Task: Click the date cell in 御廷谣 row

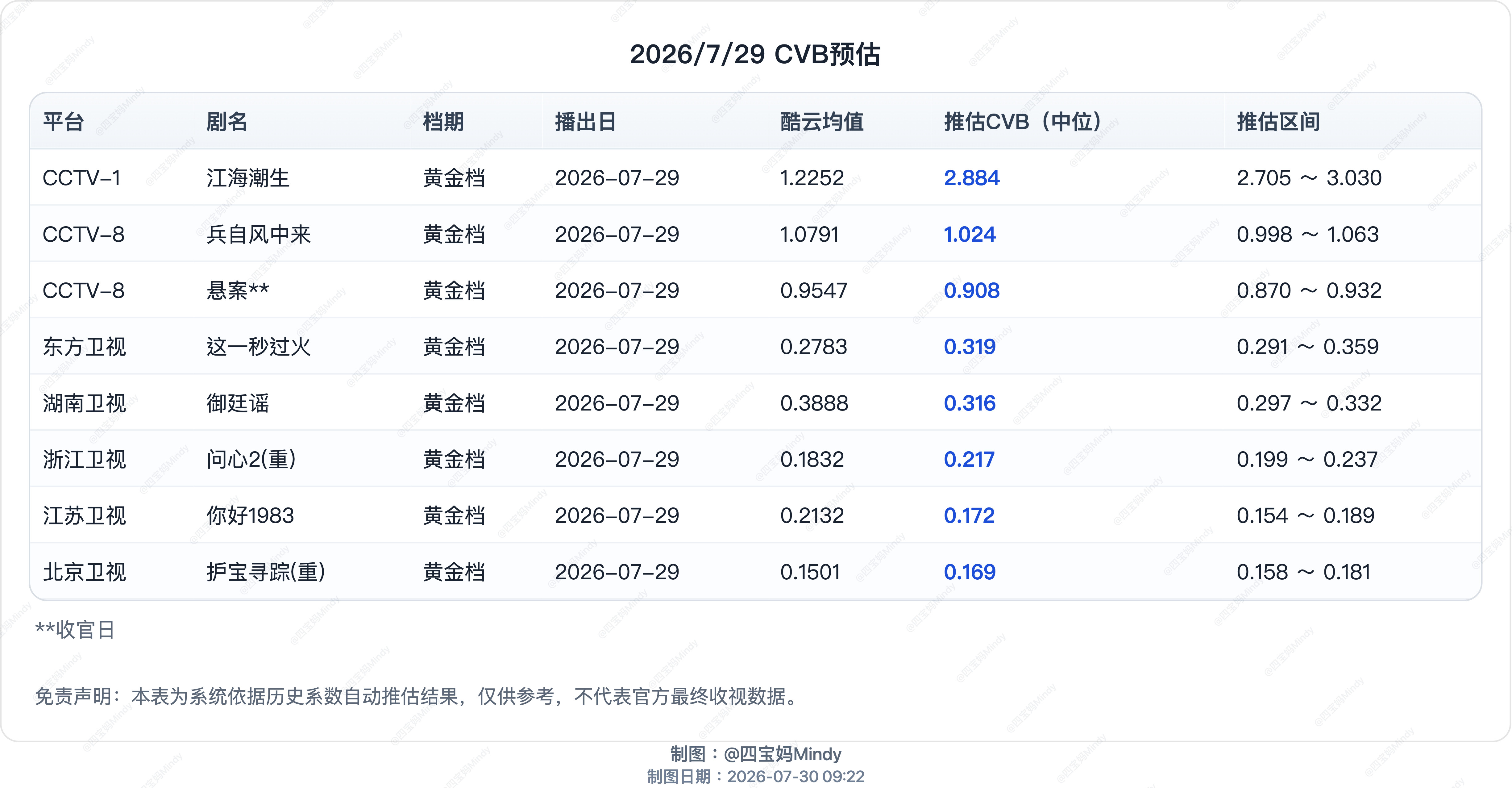Action: click(x=617, y=403)
